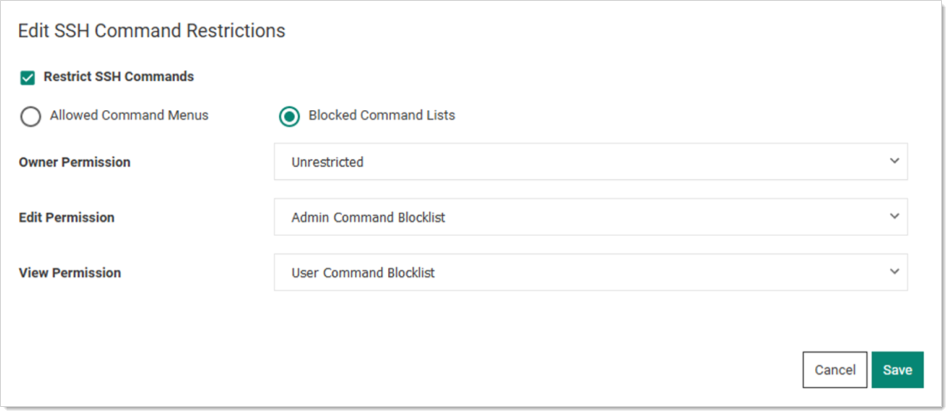
Task: Click the Edit SSH Command Restrictions title
Action: click(x=151, y=31)
